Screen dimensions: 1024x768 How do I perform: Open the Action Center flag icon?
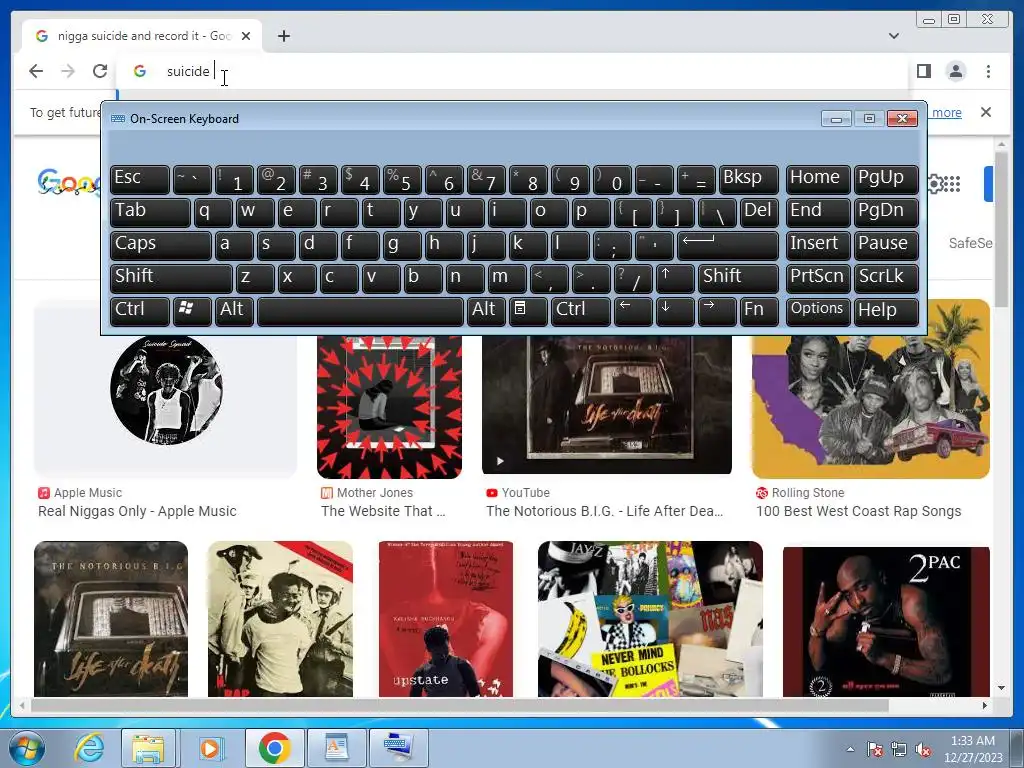pos(875,750)
